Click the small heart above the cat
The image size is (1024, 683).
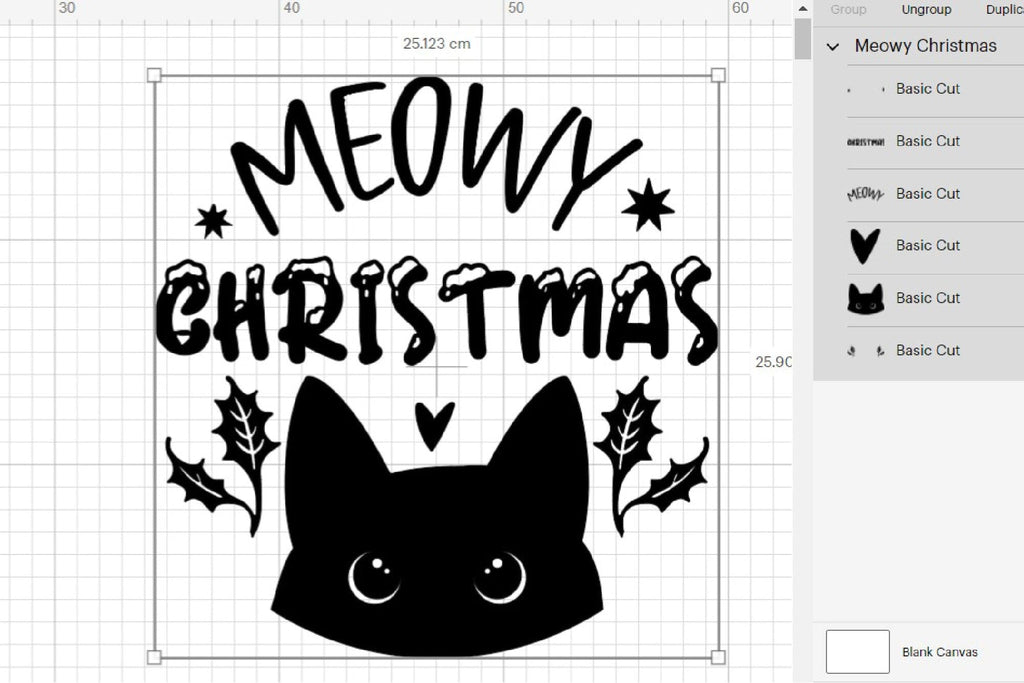point(435,424)
